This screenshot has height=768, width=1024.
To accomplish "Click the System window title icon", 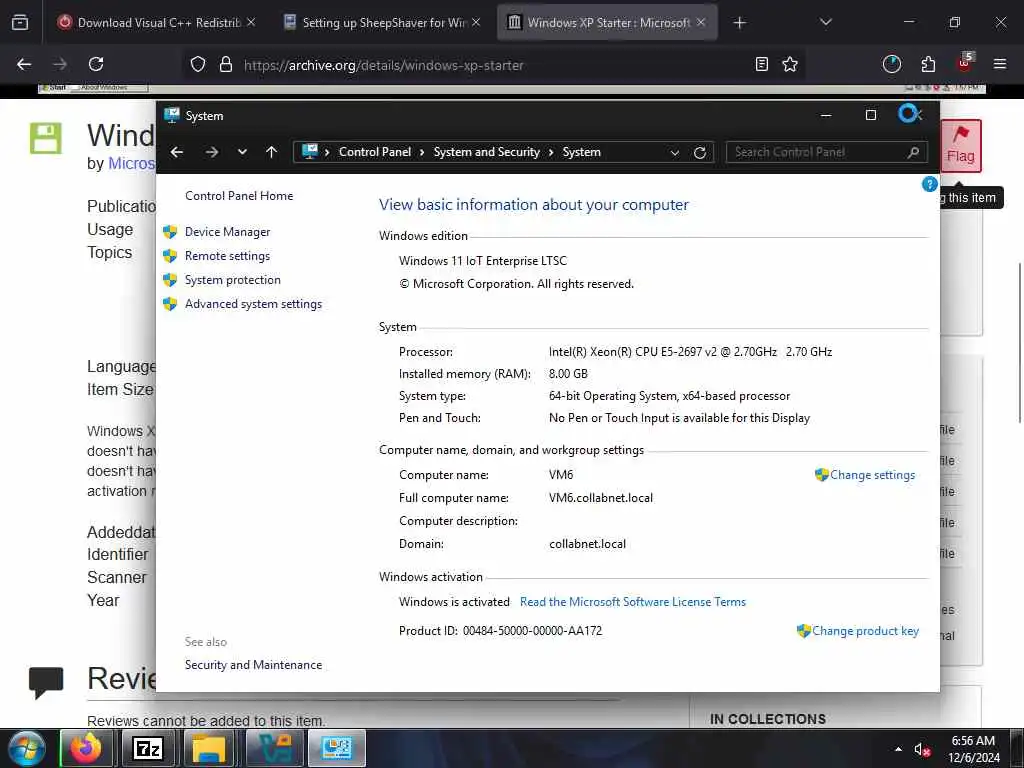I will click(x=172, y=116).
